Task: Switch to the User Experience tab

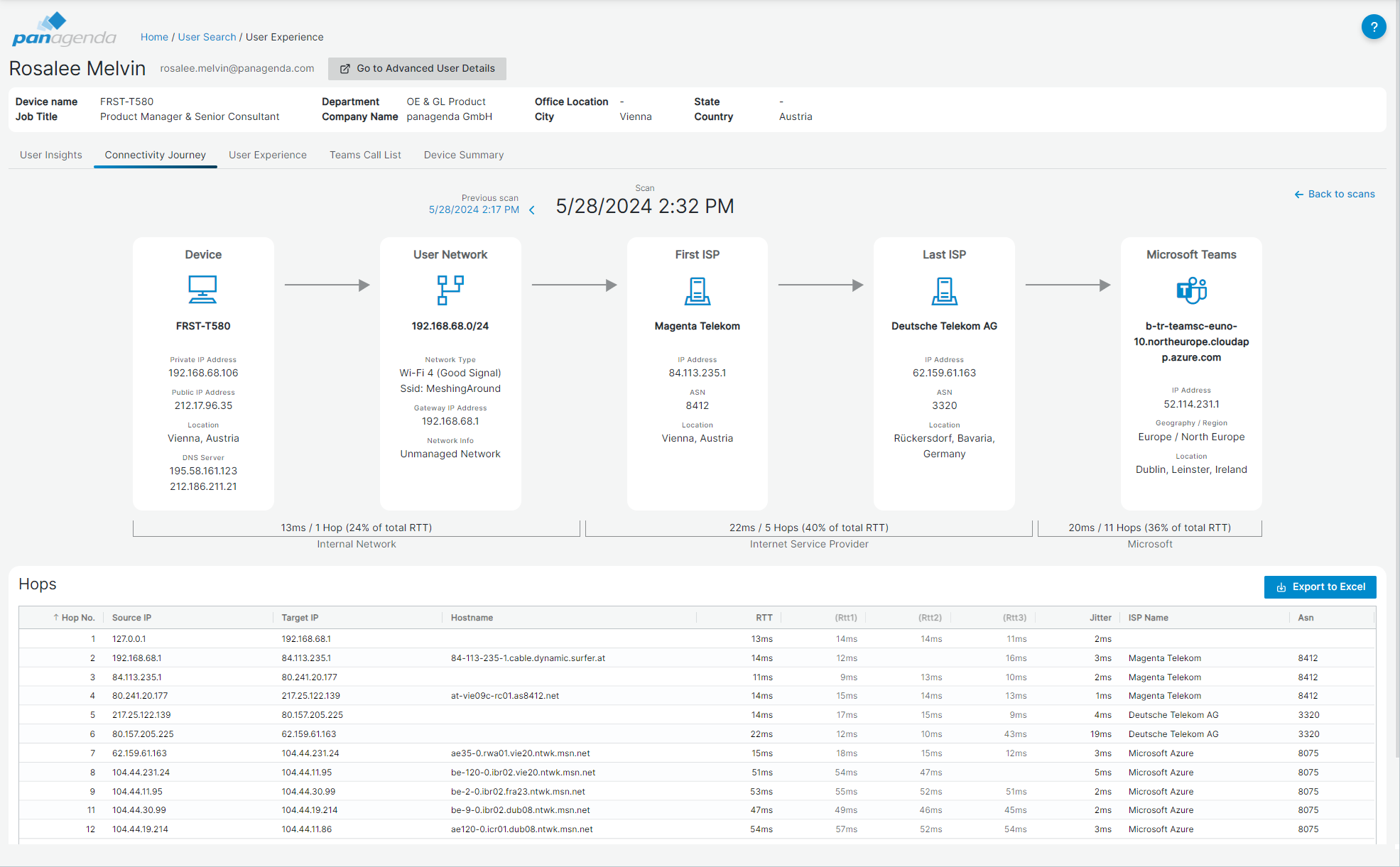Action: (x=268, y=155)
